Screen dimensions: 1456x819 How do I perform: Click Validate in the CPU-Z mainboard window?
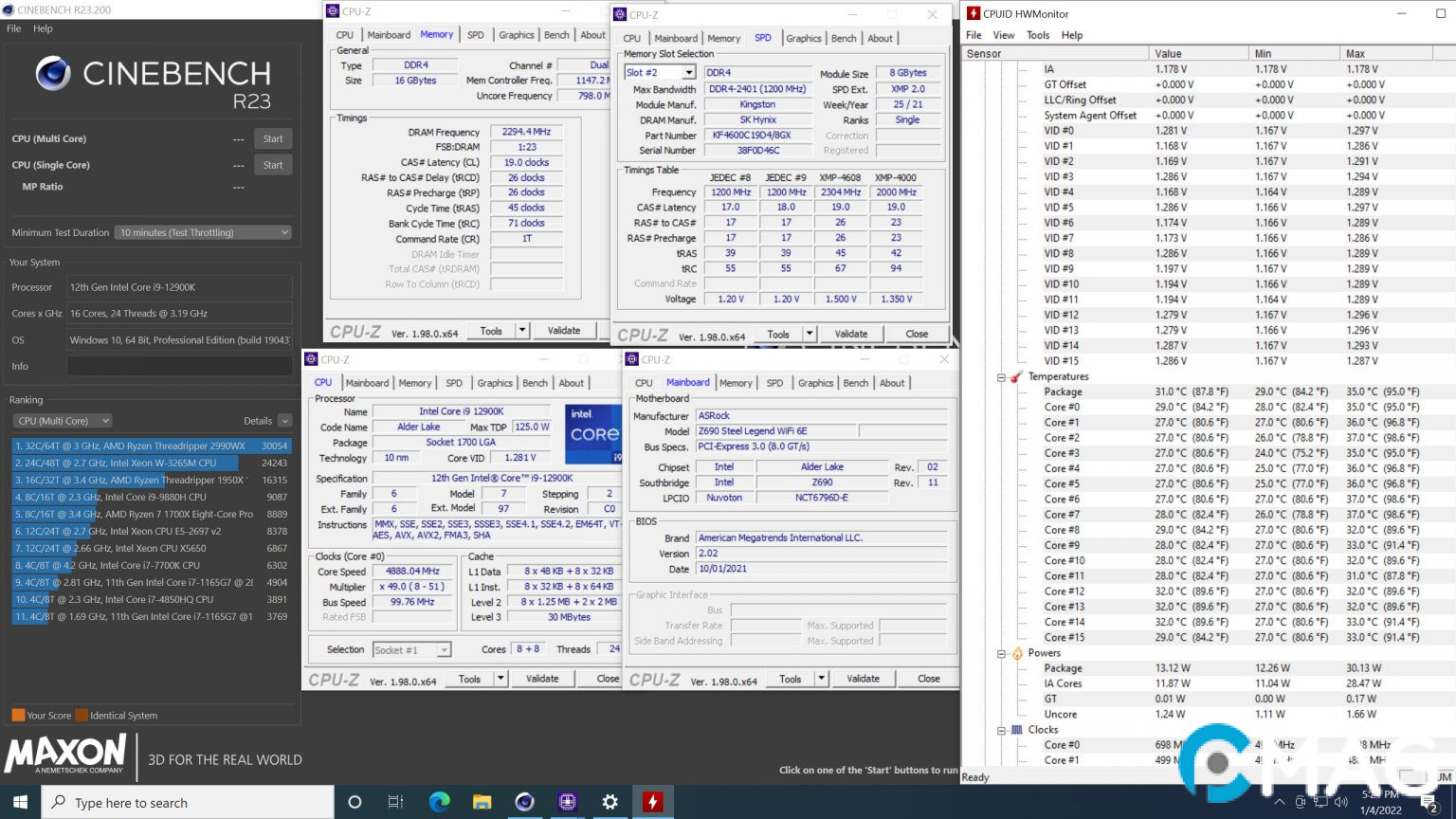863,679
